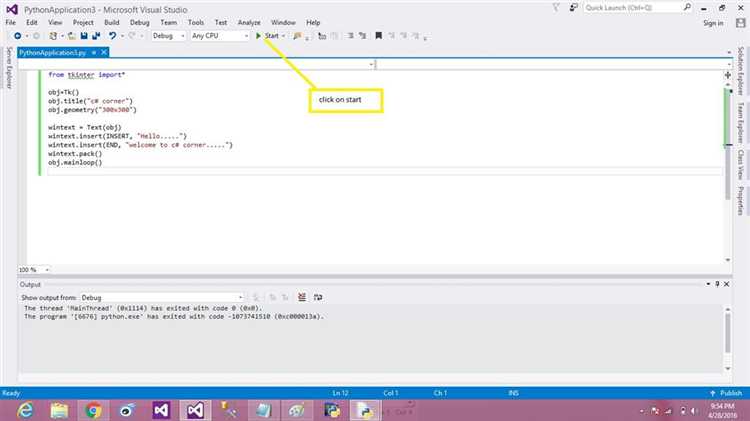Open the Debug configuration dropdown
The height and width of the screenshot is (421, 750).
[x=167, y=36]
